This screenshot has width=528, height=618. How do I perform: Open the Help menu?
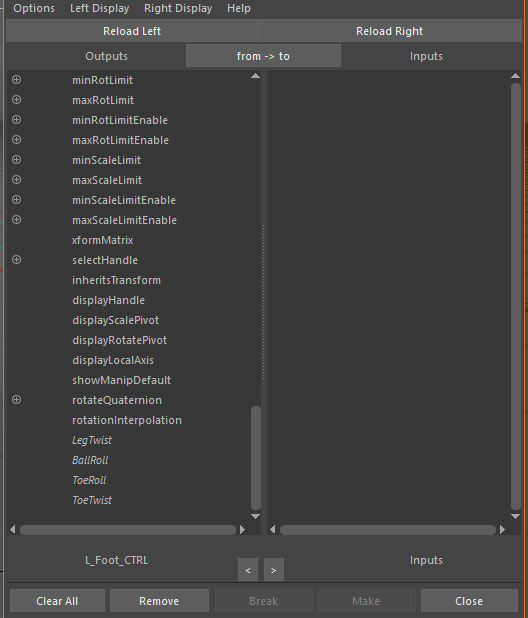239,8
